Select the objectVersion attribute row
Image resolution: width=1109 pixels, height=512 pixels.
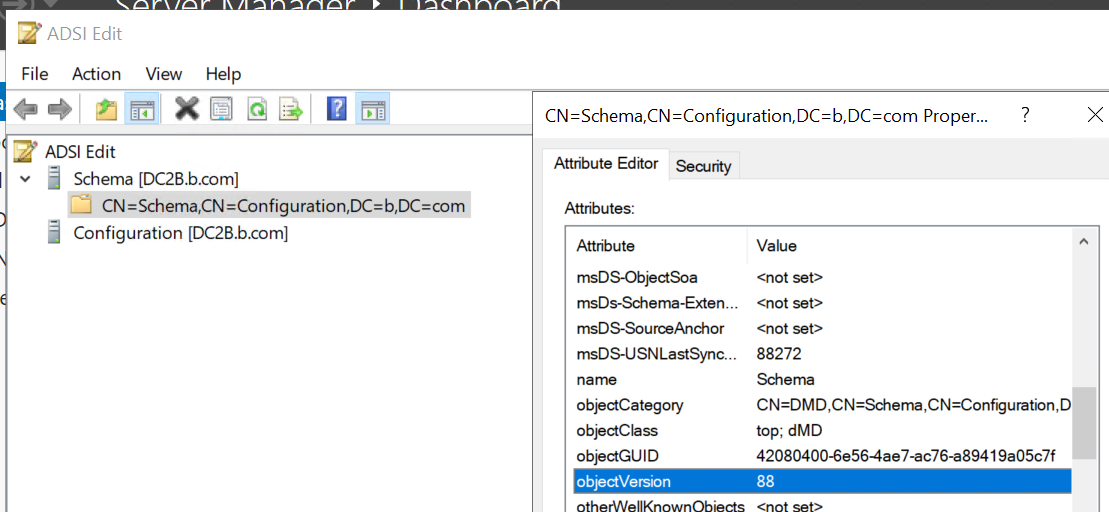pos(822,482)
